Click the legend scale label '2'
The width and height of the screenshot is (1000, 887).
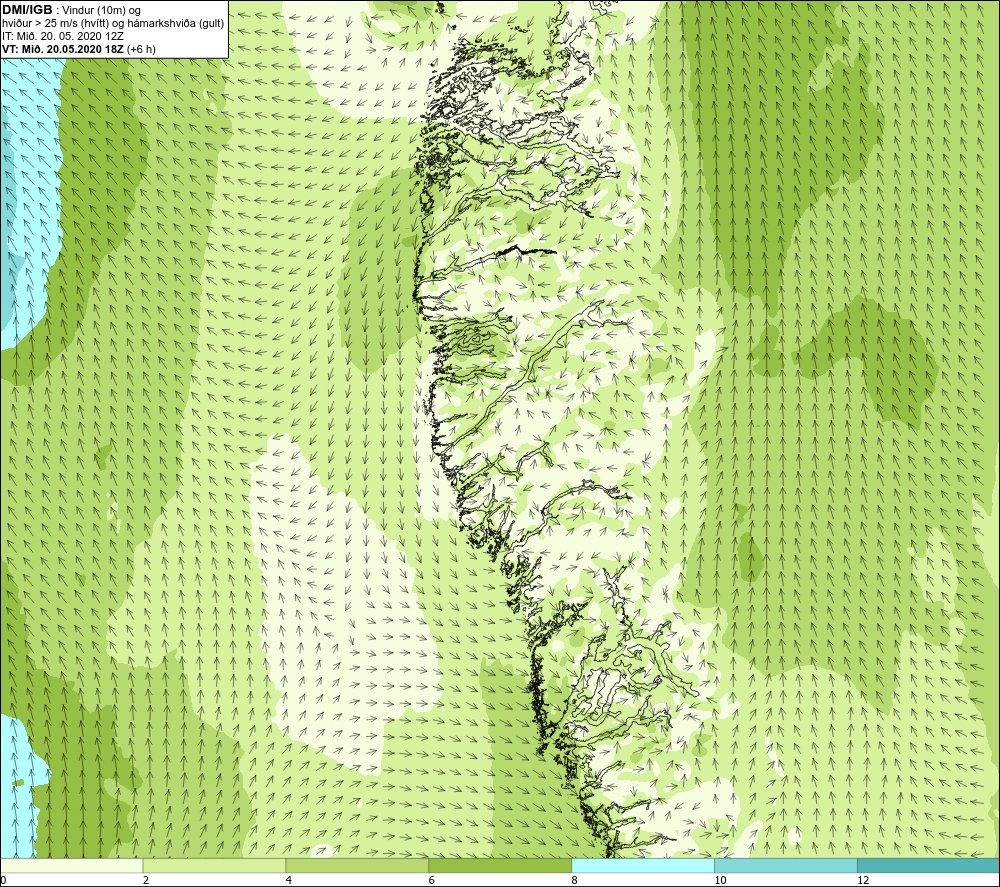146,881
